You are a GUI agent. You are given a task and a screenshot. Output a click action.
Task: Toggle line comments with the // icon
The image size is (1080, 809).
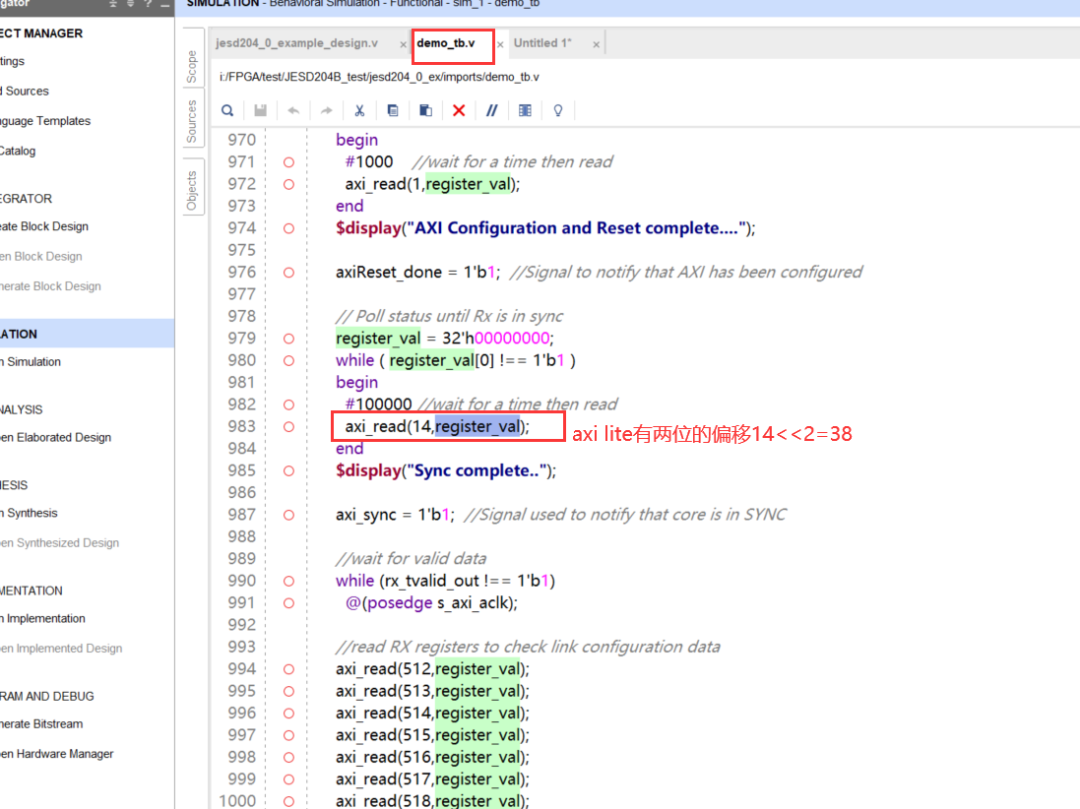click(492, 110)
